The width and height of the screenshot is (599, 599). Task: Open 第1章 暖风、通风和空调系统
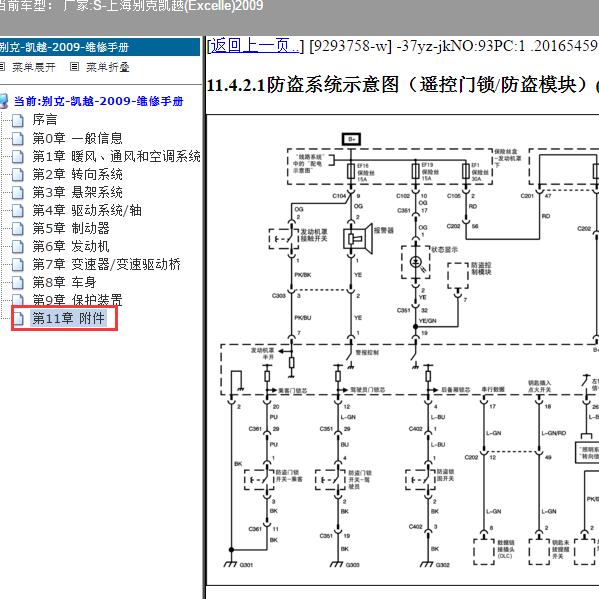(117, 156)
